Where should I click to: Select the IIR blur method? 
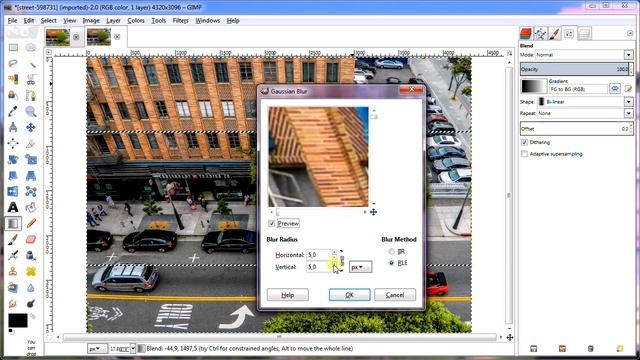[x=391, y=251]
